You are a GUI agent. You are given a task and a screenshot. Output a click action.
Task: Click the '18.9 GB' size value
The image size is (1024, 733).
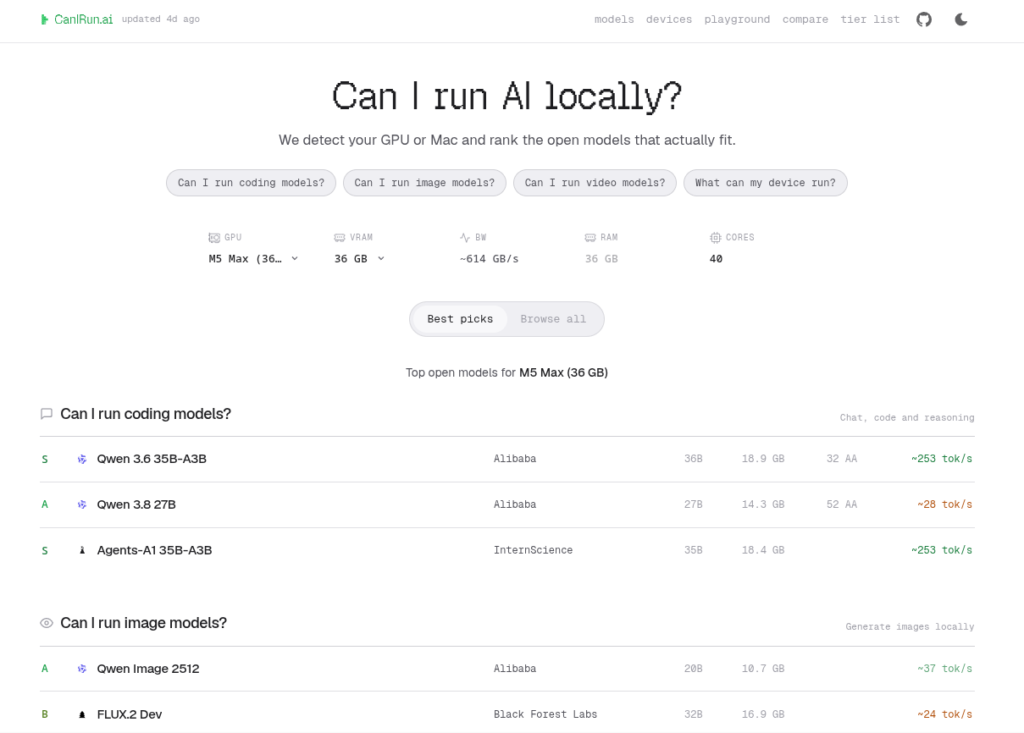click(x=763, y=459)
